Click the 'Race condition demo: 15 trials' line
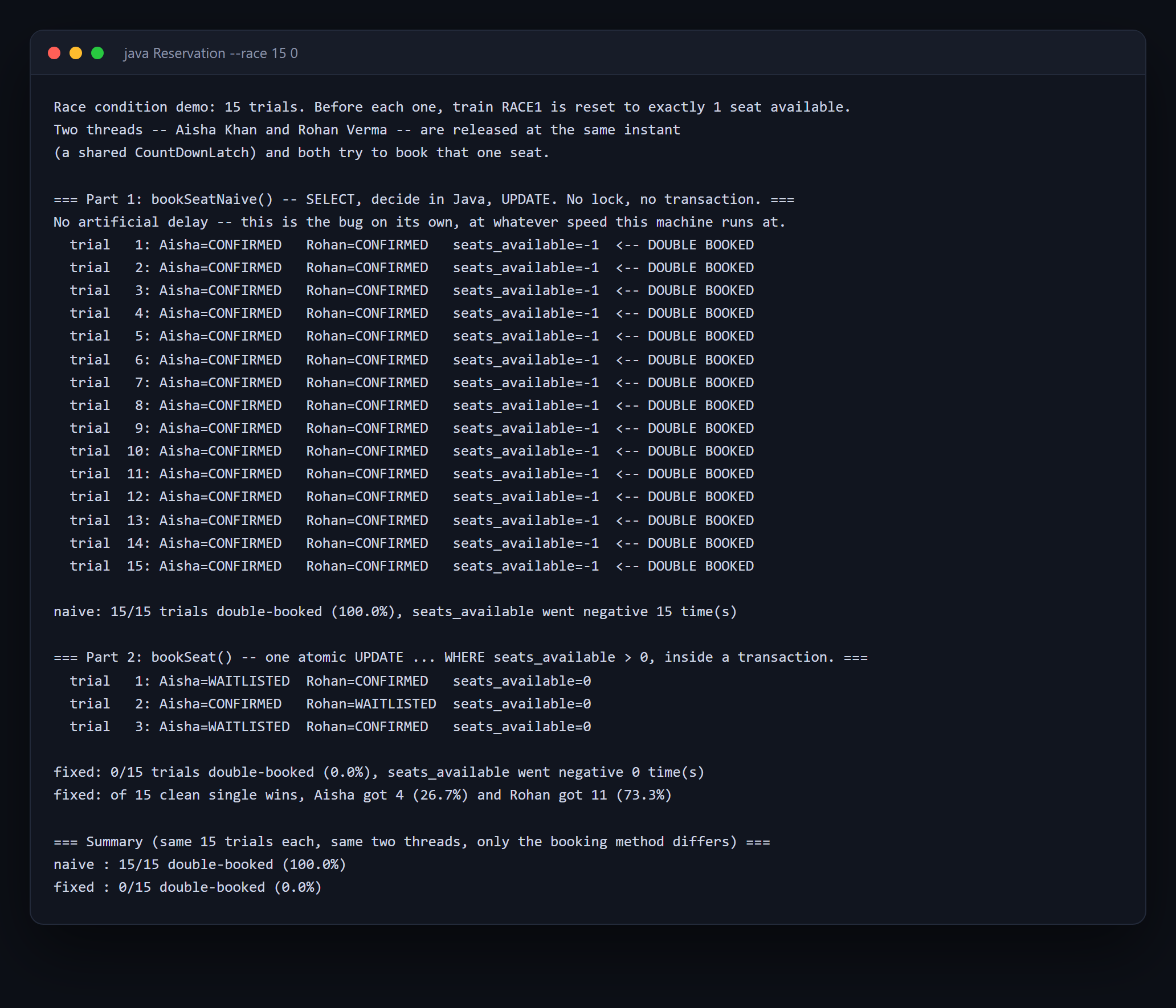The width and height of the screenshot is (1176, 1008). point(452,107)
